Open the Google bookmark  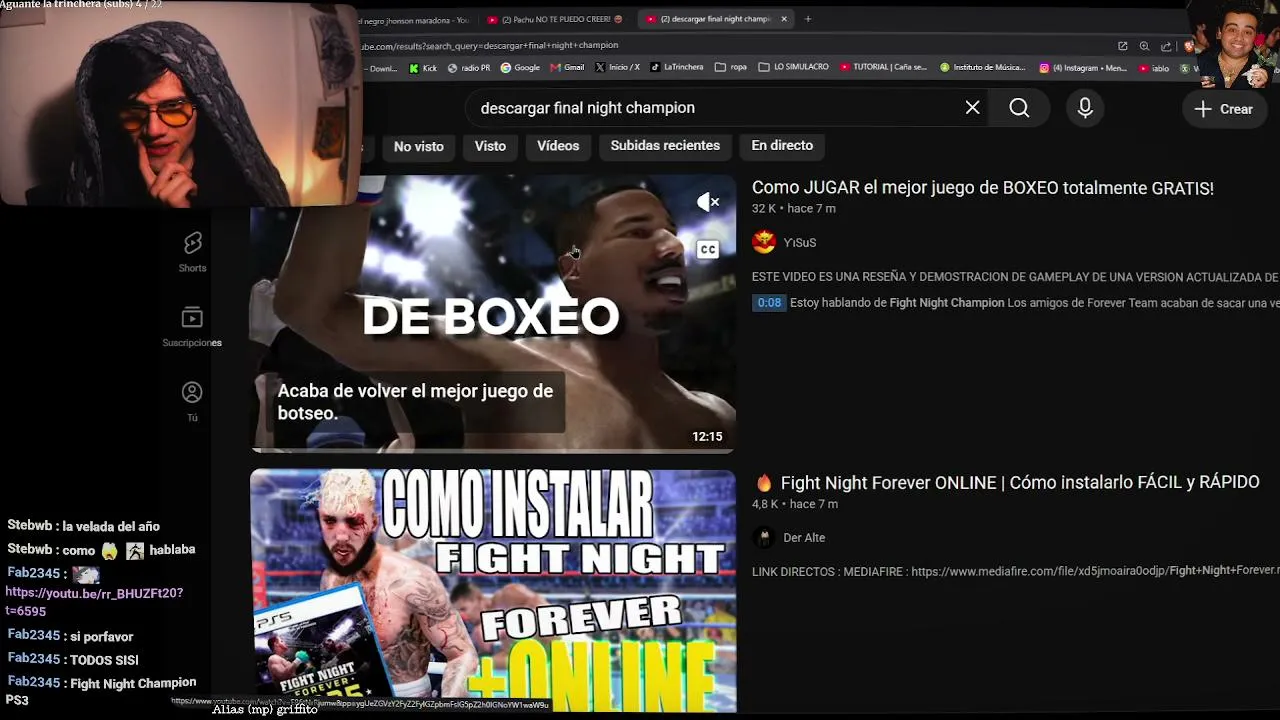coord(520,68)
